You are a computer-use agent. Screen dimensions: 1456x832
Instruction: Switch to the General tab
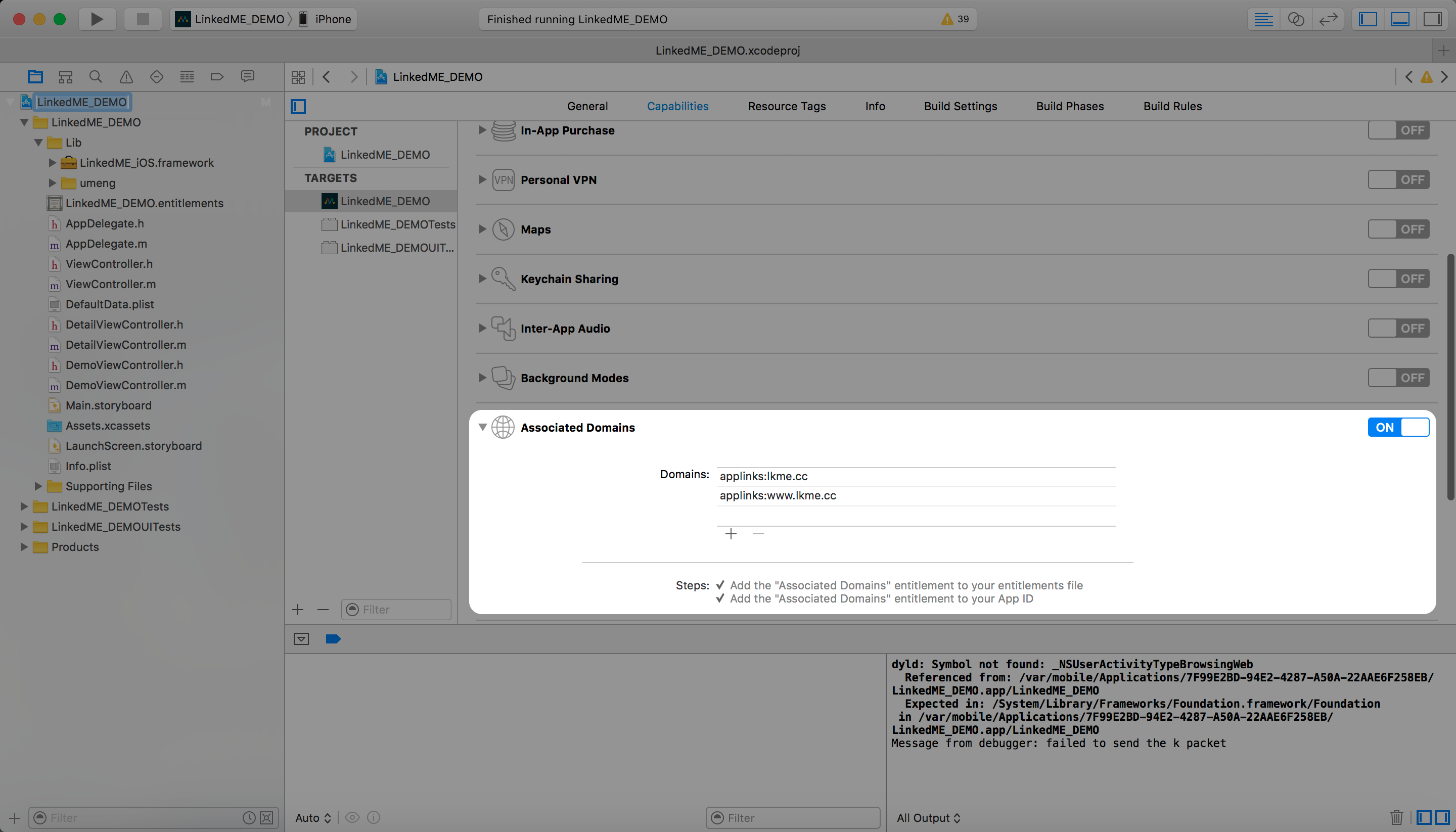tap(587, 106)
